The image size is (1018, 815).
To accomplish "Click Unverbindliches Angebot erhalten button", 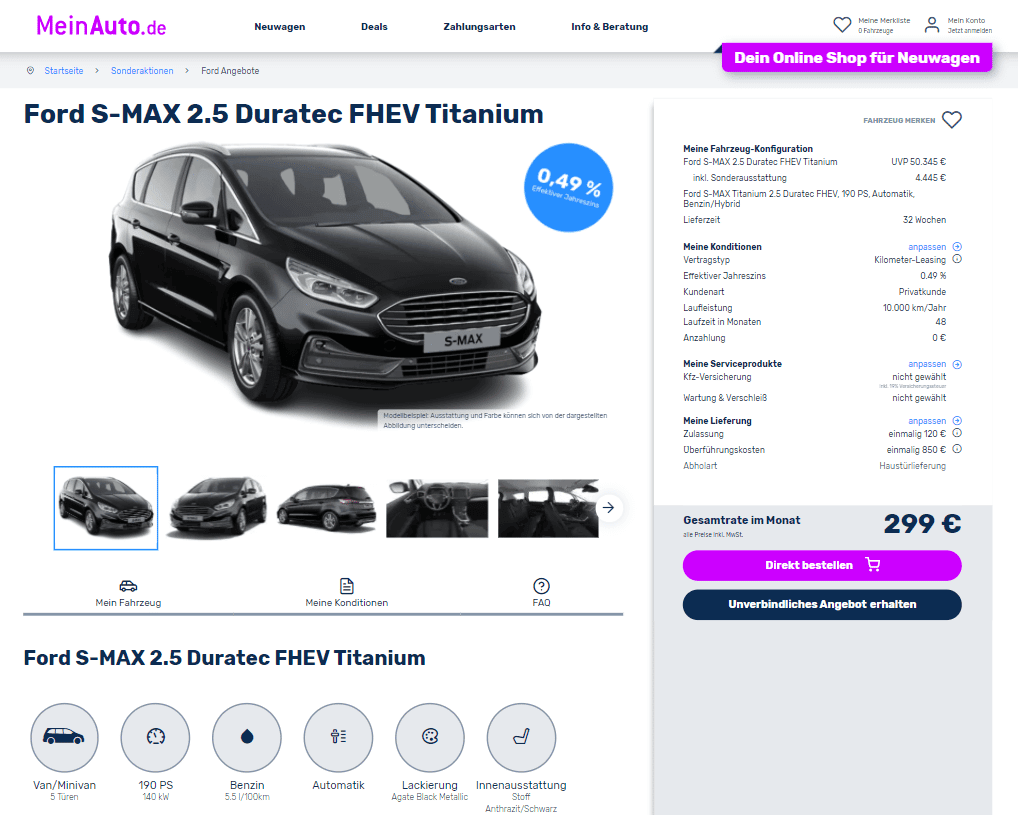I will (x=822, y=605).
